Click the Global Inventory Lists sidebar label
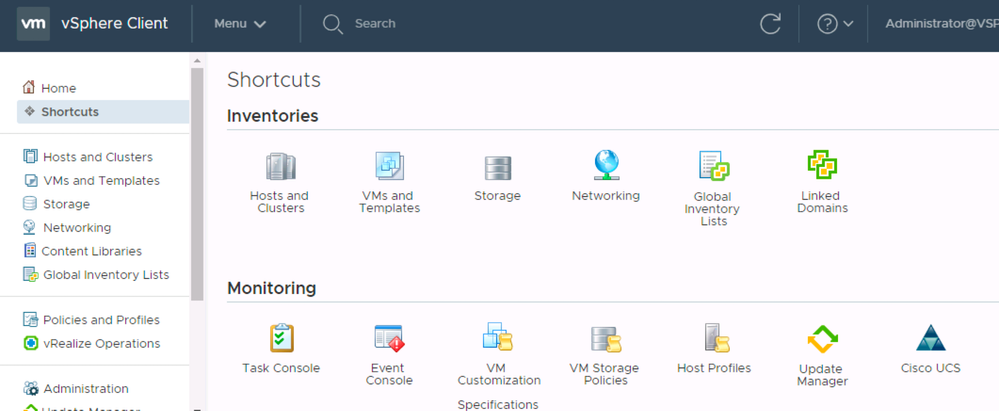The height and width of the screenshot is (411, 999). pyautogui.click(x=106, y=275)
